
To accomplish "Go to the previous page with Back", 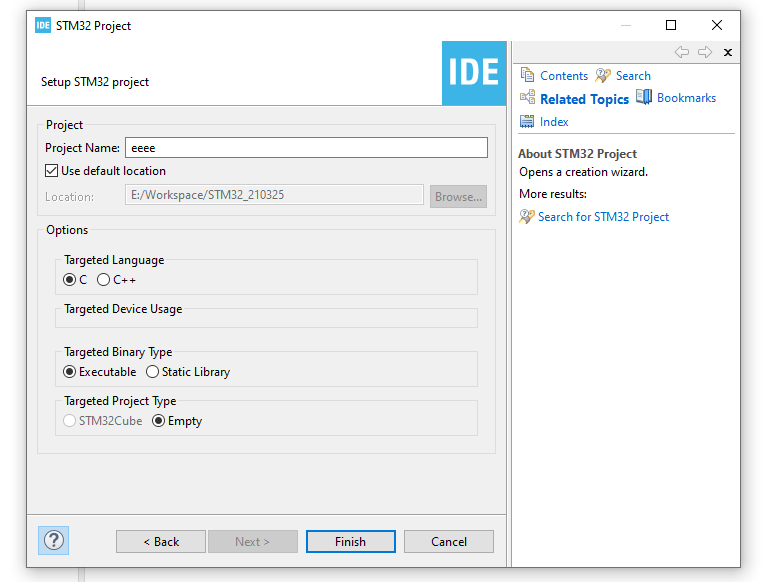I will [161, 542].
